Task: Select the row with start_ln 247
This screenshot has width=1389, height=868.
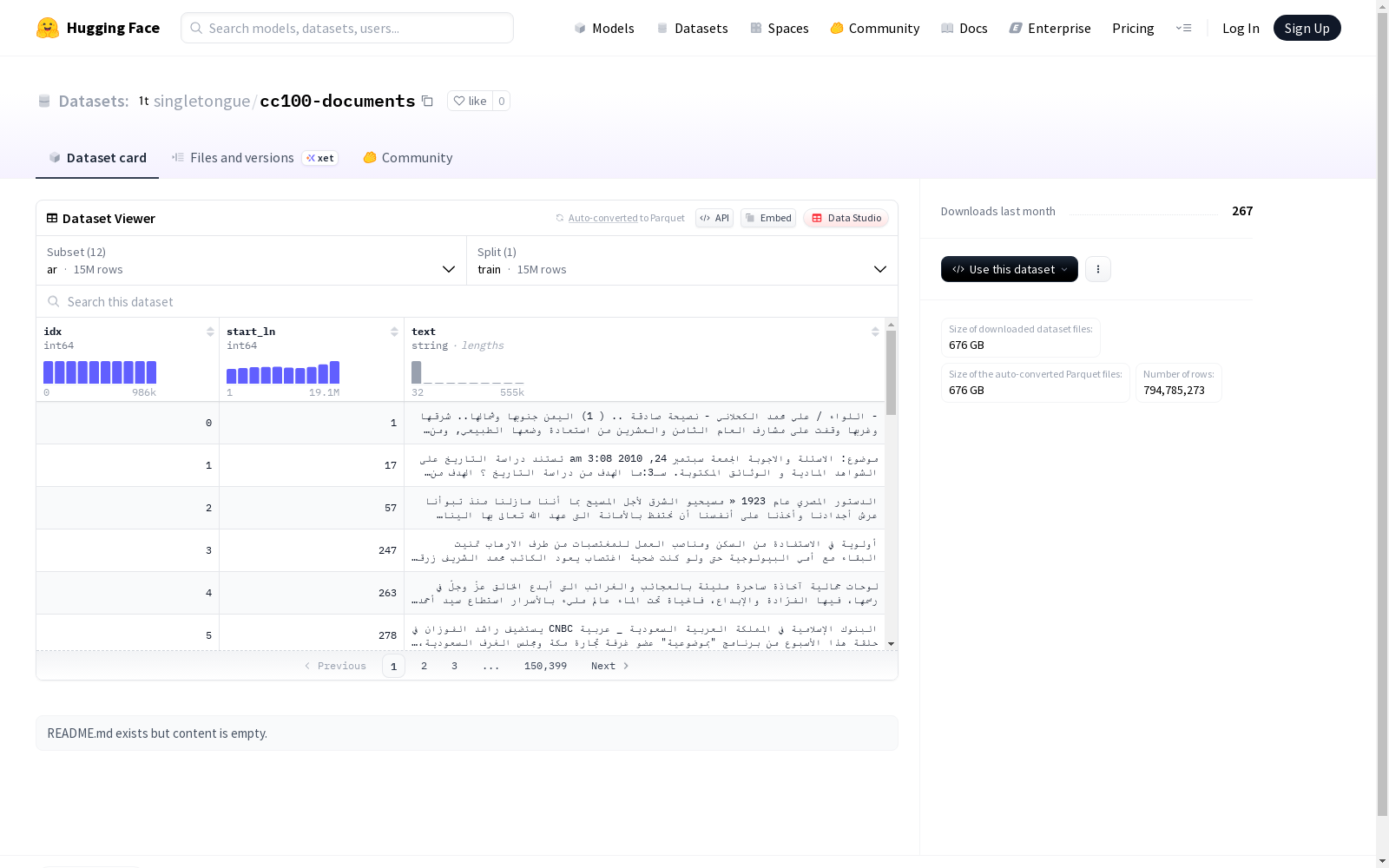Action: [x=460, y=550]
